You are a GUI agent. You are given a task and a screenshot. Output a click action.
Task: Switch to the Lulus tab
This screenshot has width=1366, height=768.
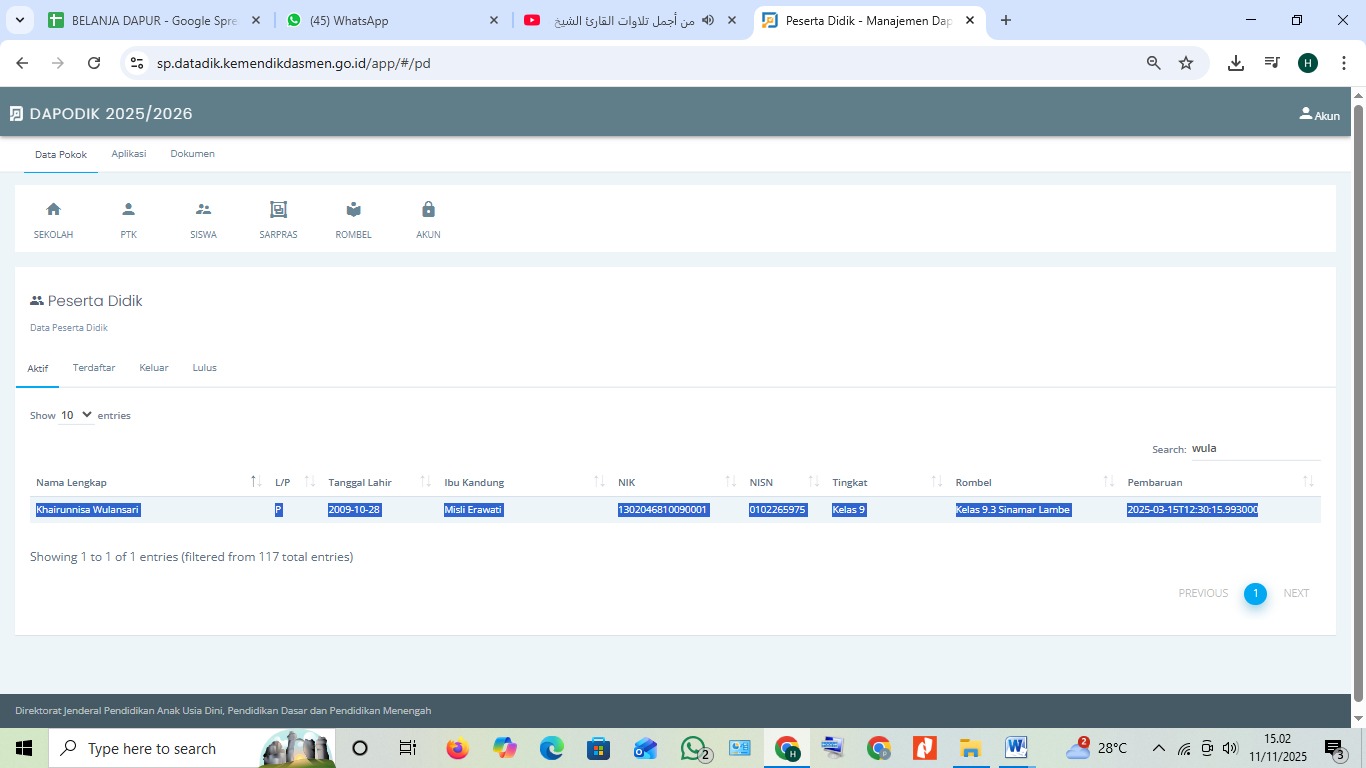click(x=204, y=368)
